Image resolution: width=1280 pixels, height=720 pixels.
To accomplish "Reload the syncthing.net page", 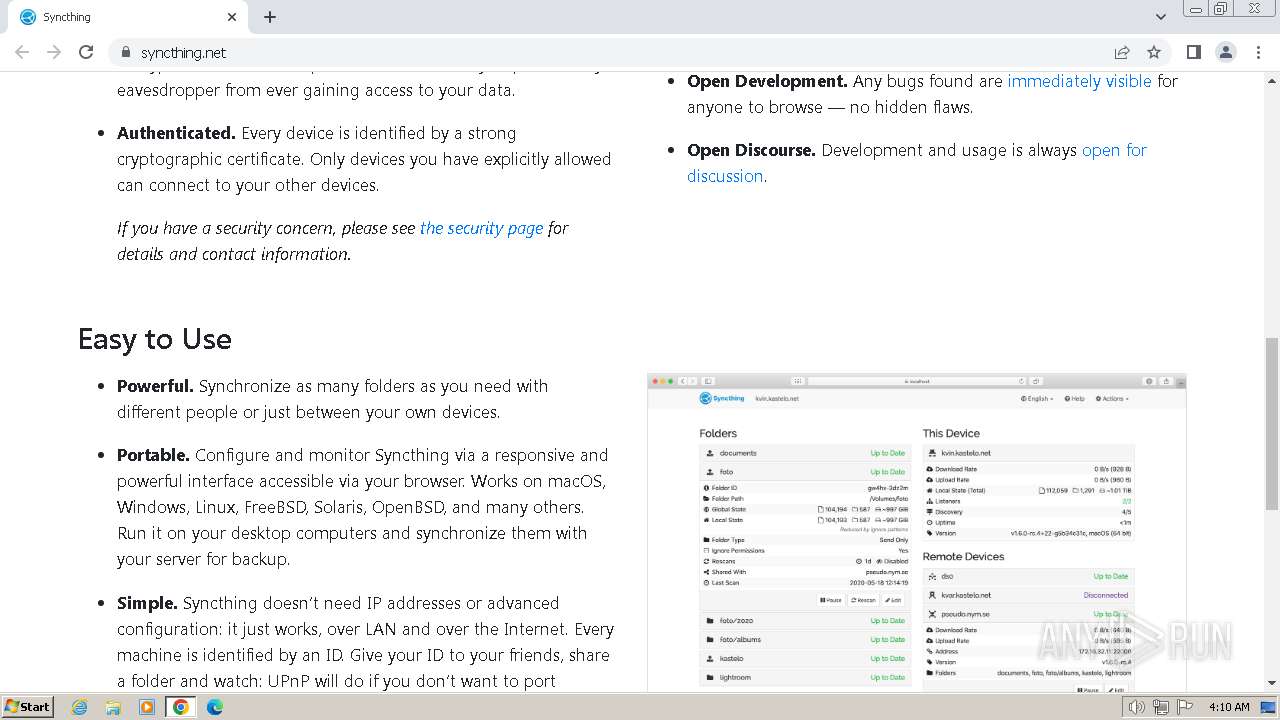I will tap(86, 52).
